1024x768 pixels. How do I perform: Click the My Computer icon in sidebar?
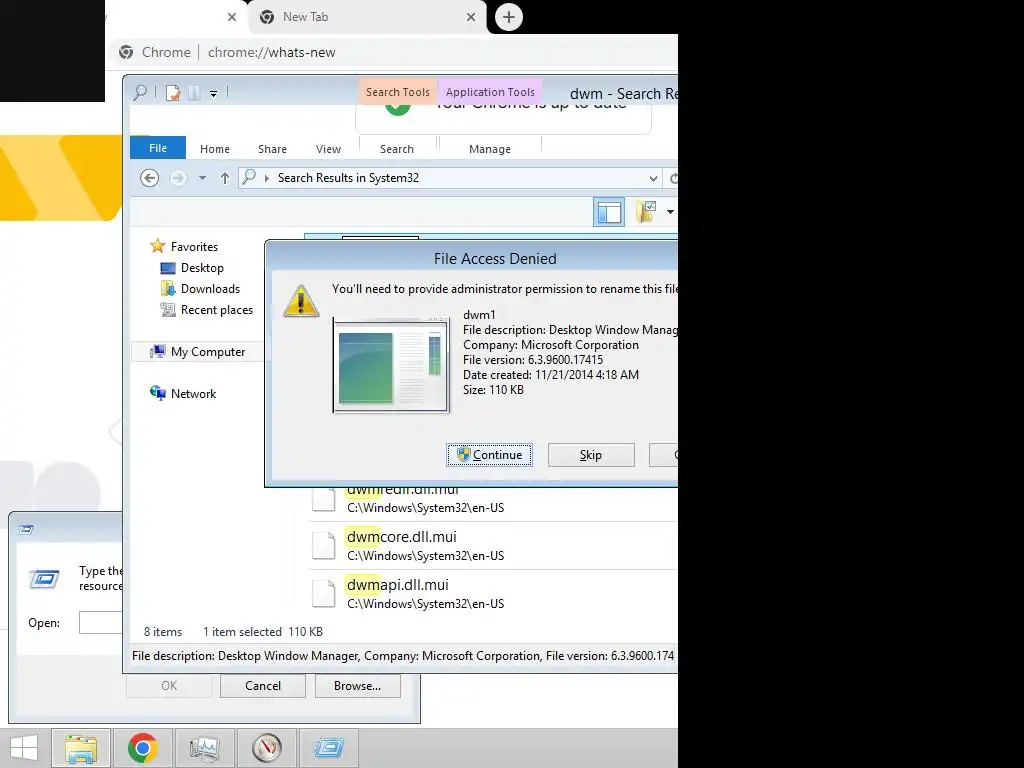pyautogui.click(x=157, y=351)
